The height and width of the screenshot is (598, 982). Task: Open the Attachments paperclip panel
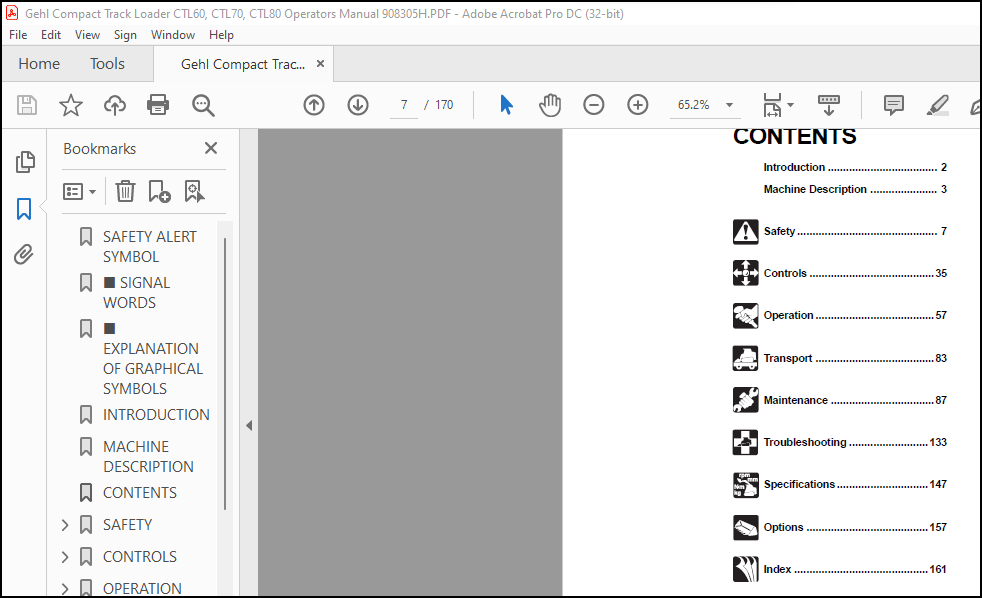pos(24,254)
